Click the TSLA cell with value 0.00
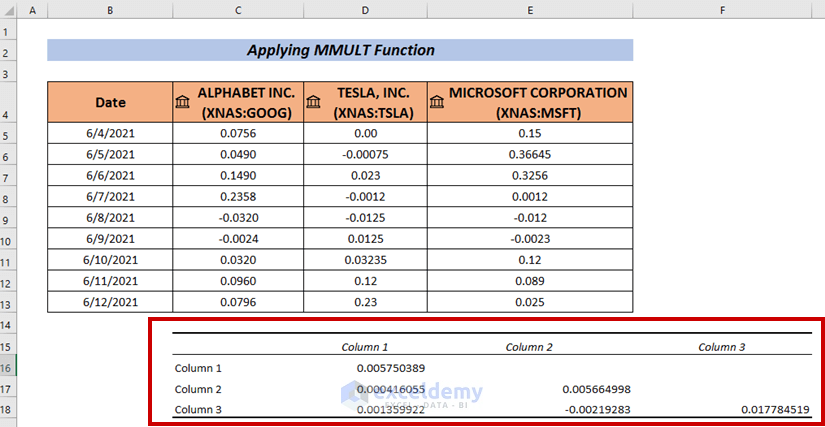Image resolution: width=825 pixels, height=427 pixels. pyautogui.click(x=365, y=134)
